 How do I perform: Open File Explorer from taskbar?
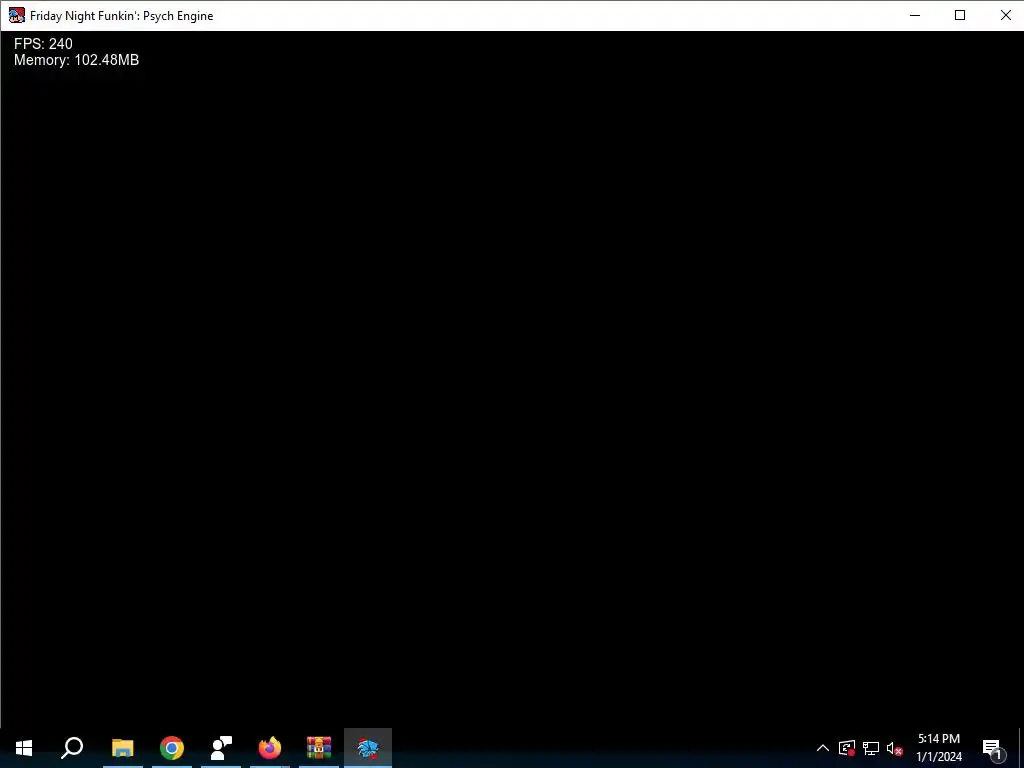click(122, 748)
